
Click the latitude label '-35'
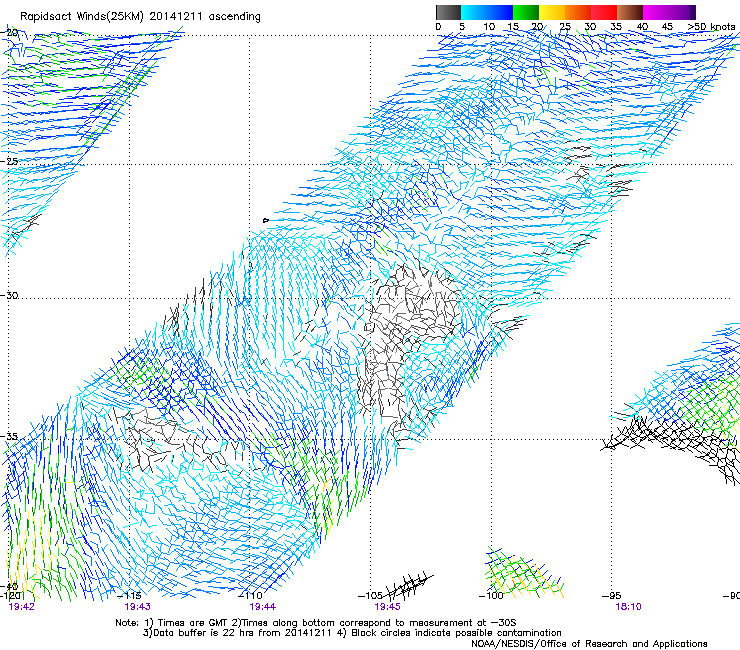(x=9, y=437)
